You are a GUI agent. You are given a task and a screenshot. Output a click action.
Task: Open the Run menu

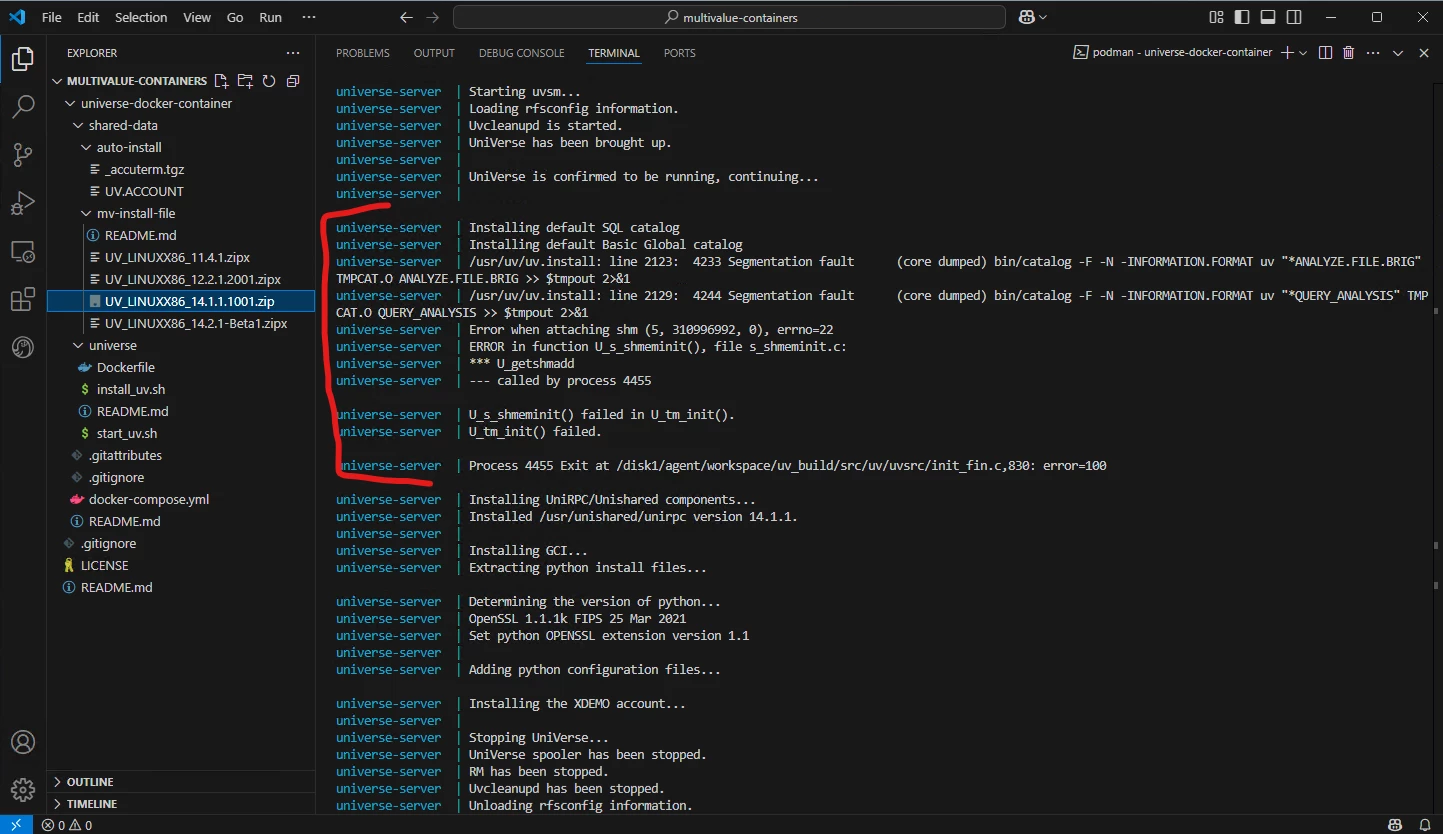270,17
